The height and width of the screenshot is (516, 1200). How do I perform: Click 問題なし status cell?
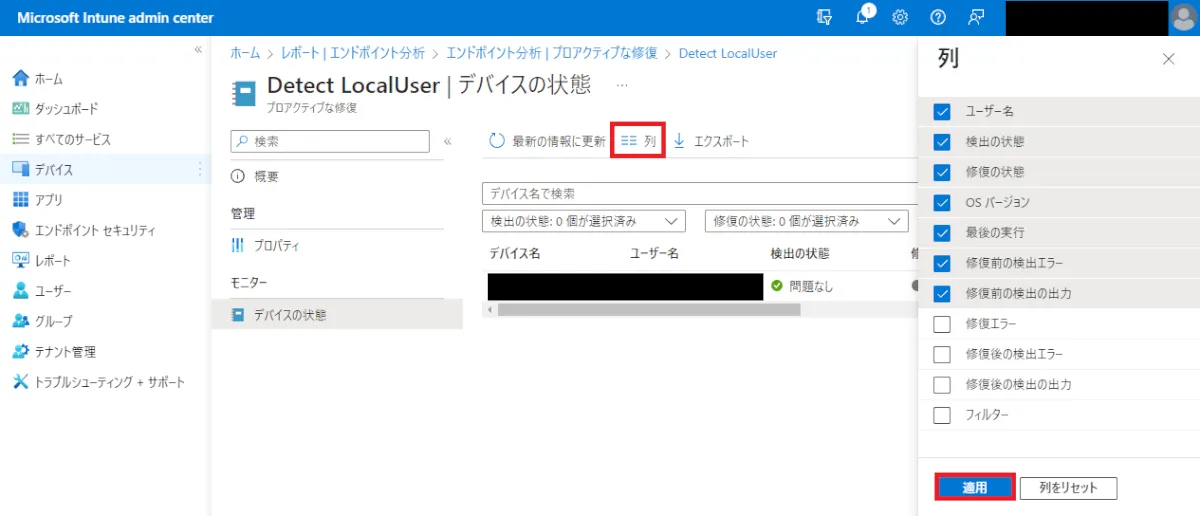click(x=802, y=286)
